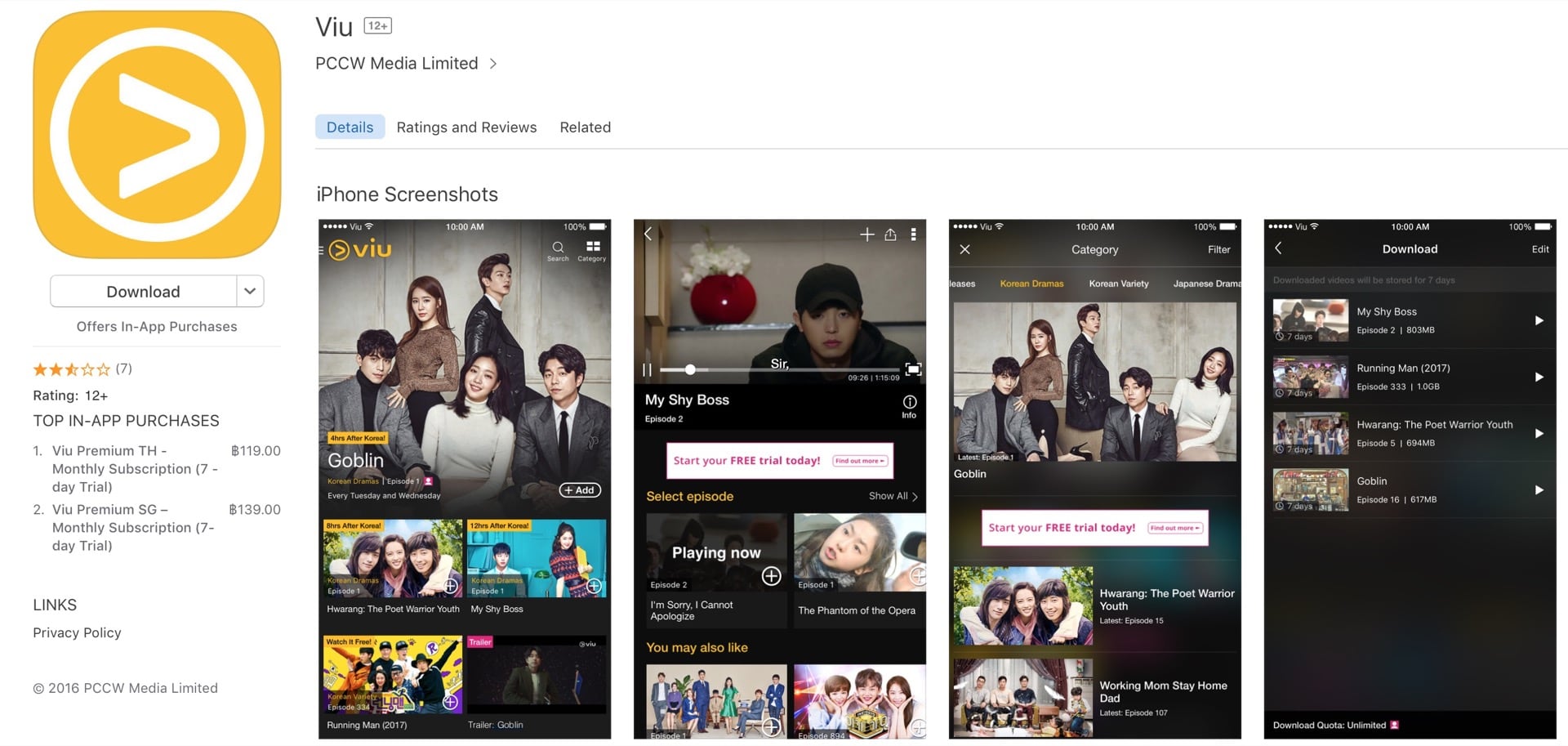
Task: Open the Related tab
Action: click(x=585, y=127)
